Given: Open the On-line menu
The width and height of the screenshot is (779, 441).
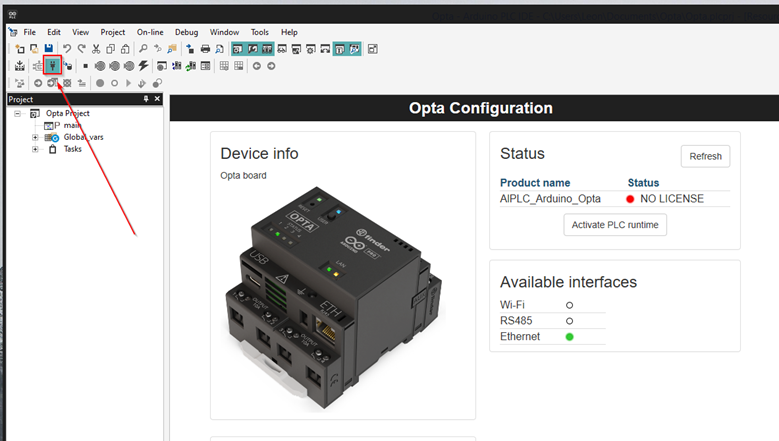Looking at the screenshot, I should click(x=150, y=32).
